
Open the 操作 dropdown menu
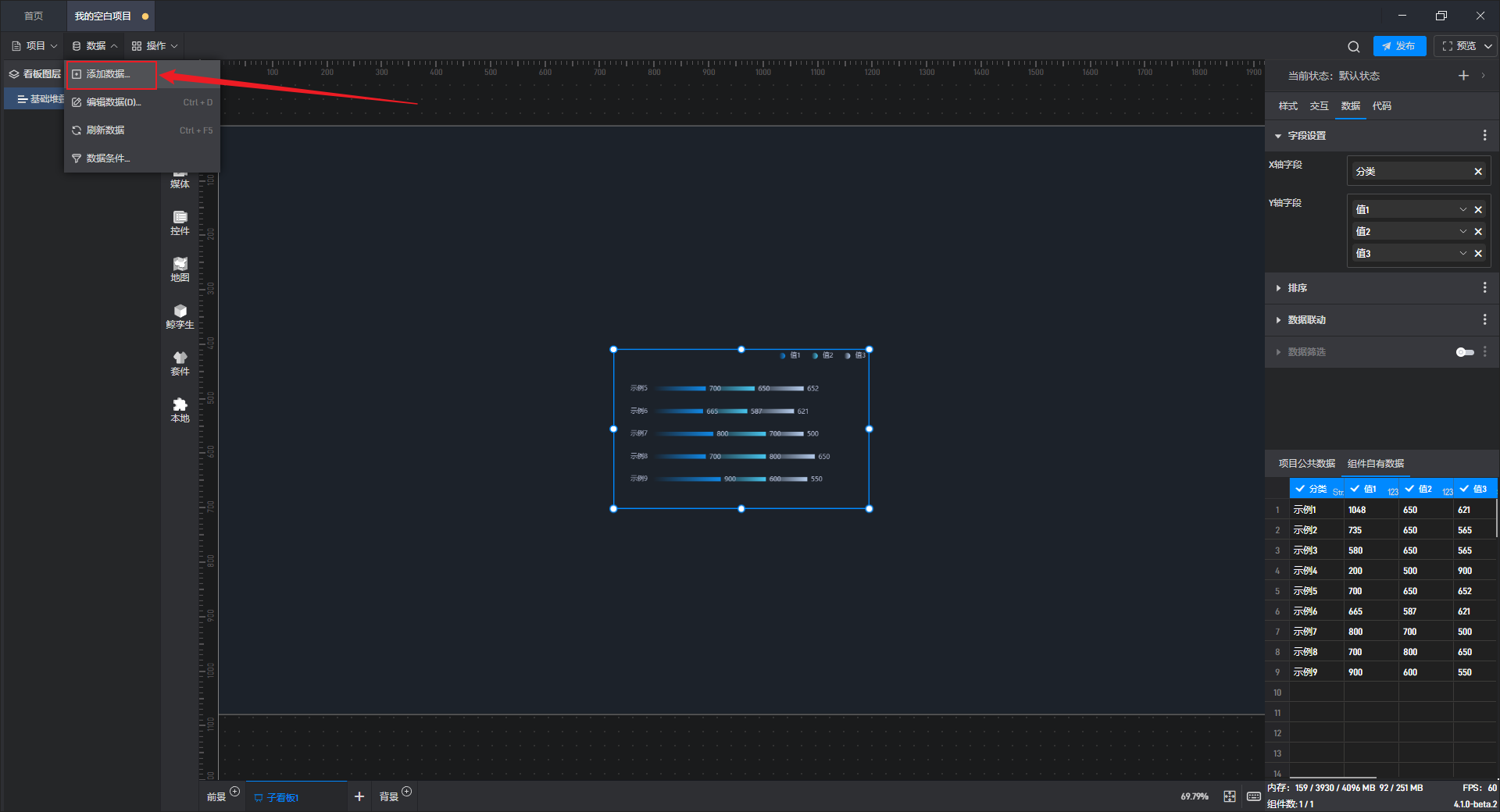tap(155, 46)
